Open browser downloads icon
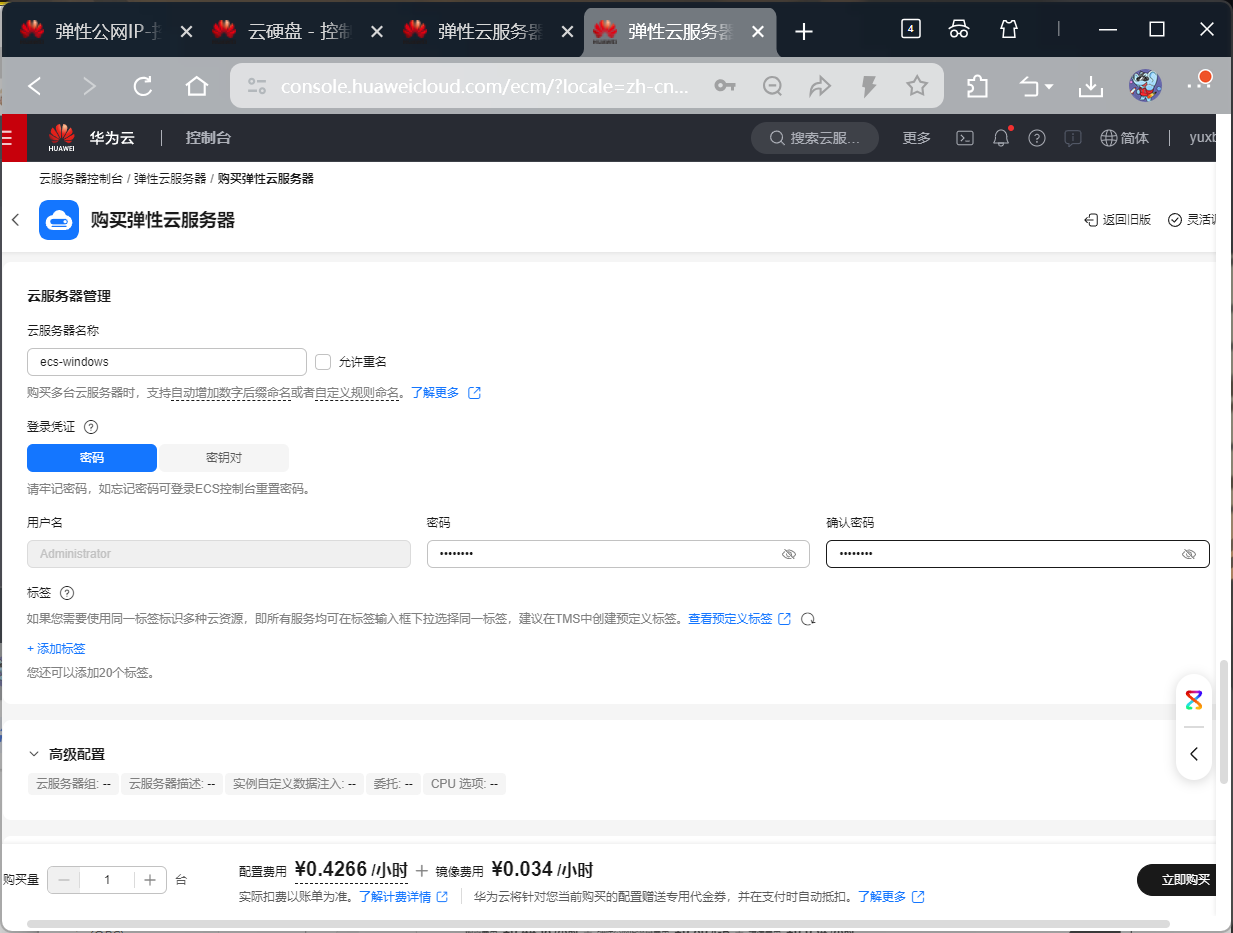Viewport: 1233px width, 933px height. click(x=1090, y=87)
